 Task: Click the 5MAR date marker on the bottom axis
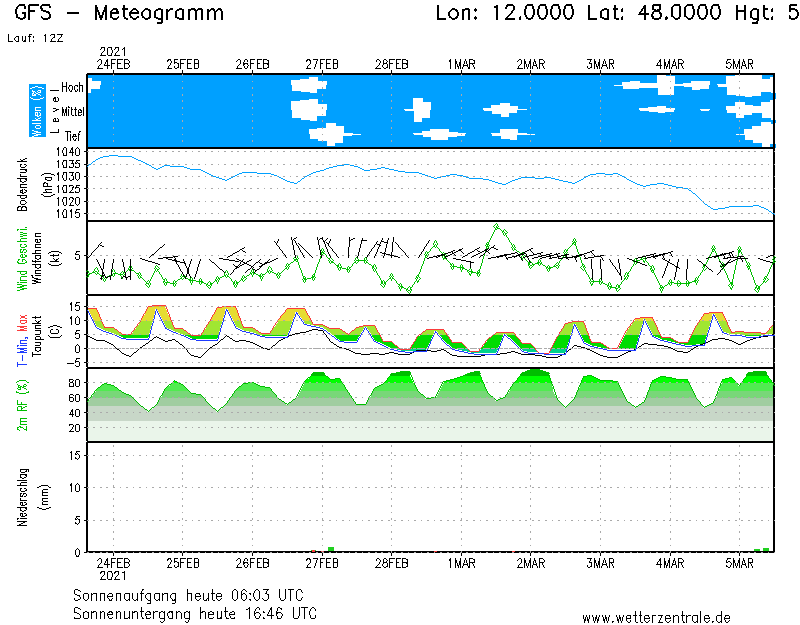tap(739, 563)
